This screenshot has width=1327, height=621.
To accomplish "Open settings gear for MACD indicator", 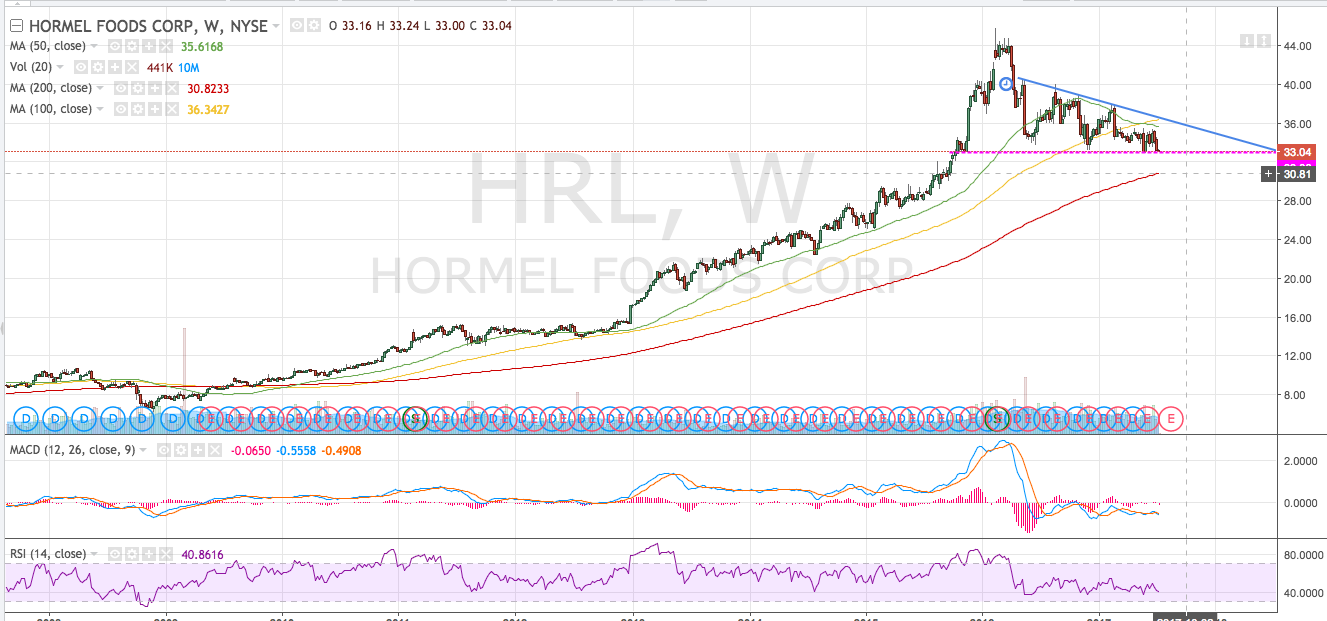I will pyautogui.click(x=180, y=451).
